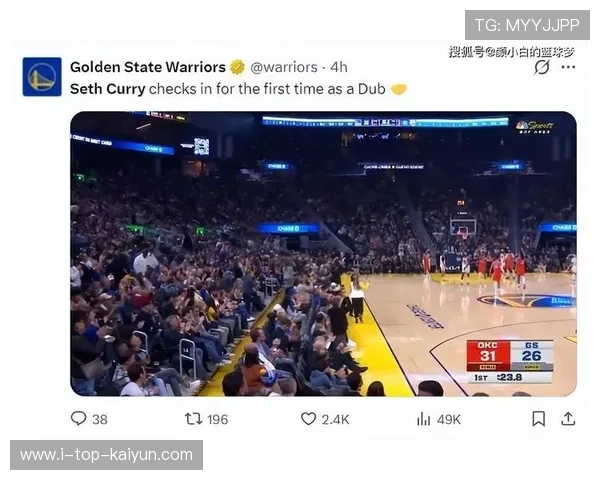This screenshot has width=600, height=480.
Task: Open the three-dot more options menu
Action: (x=568, y=67)
